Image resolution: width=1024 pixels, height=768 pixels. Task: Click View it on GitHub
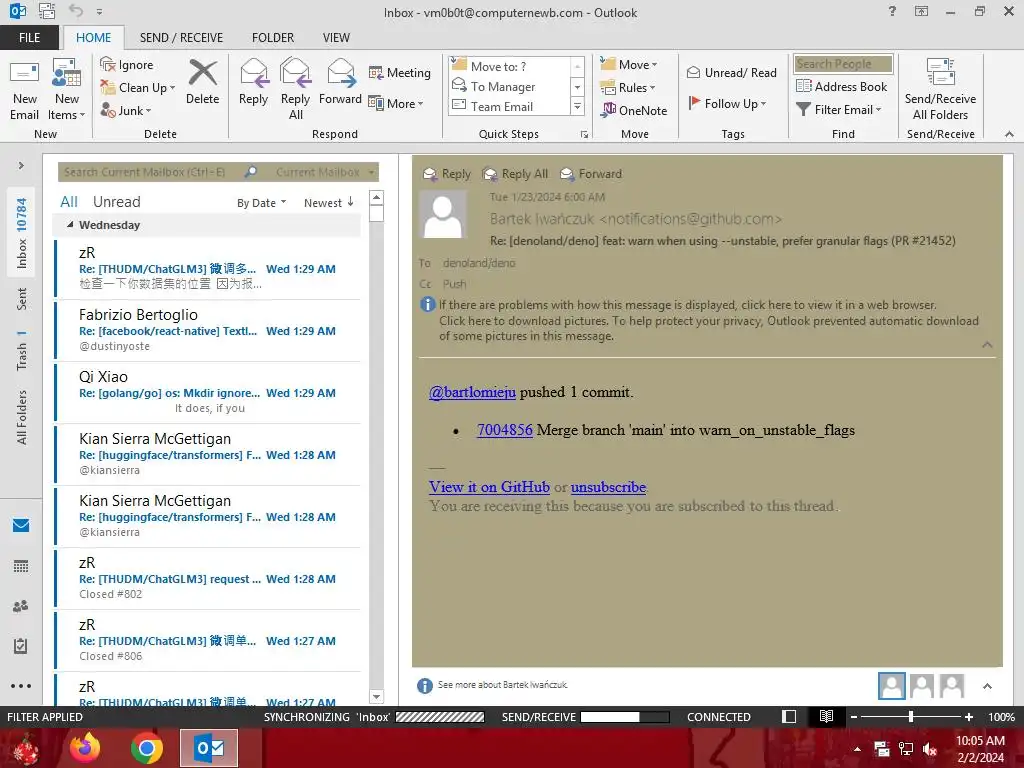pyautogui.click(x=489, y=487)
